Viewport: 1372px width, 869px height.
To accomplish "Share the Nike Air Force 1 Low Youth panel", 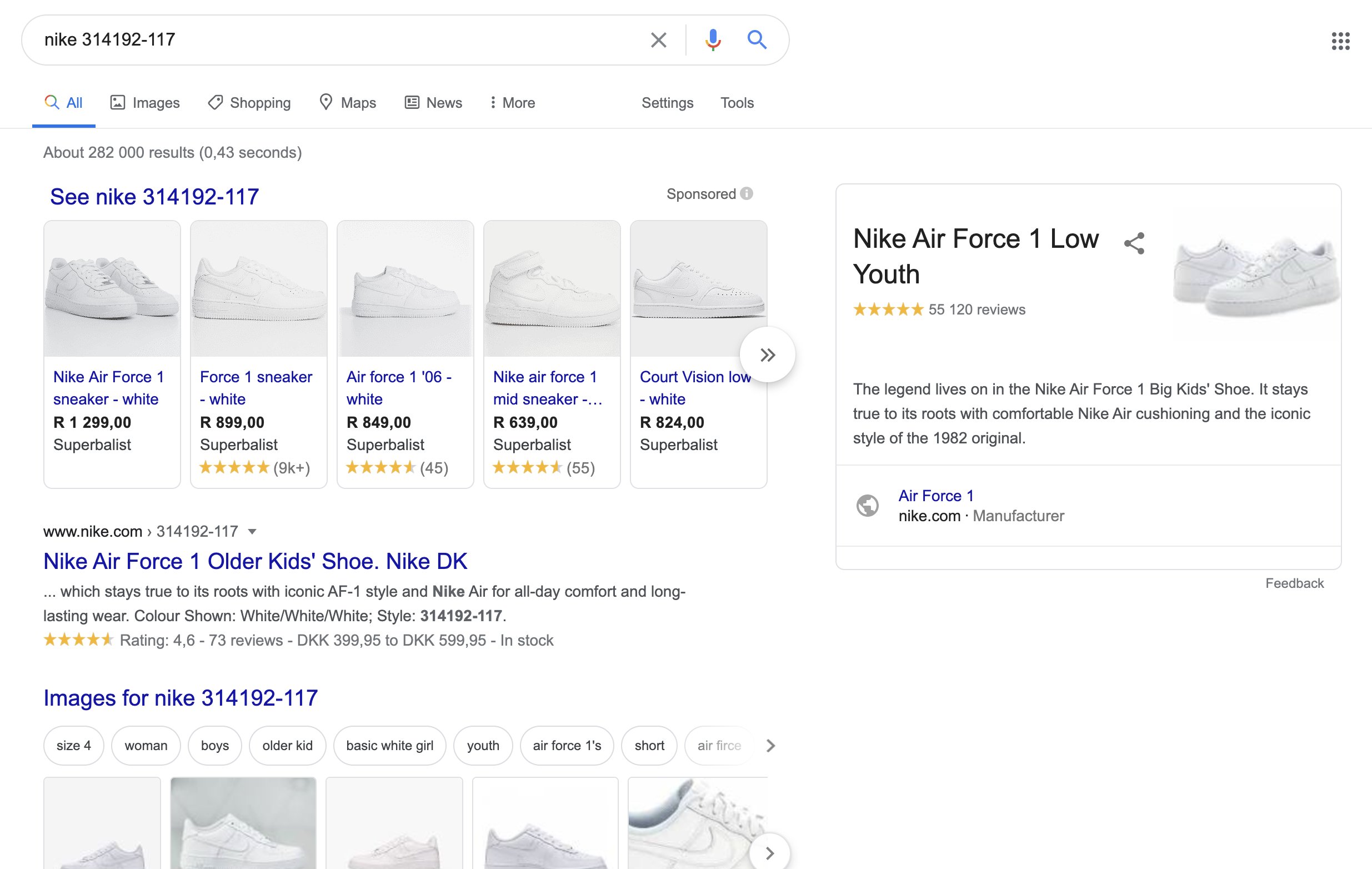I will click(x=1134, y=243).
